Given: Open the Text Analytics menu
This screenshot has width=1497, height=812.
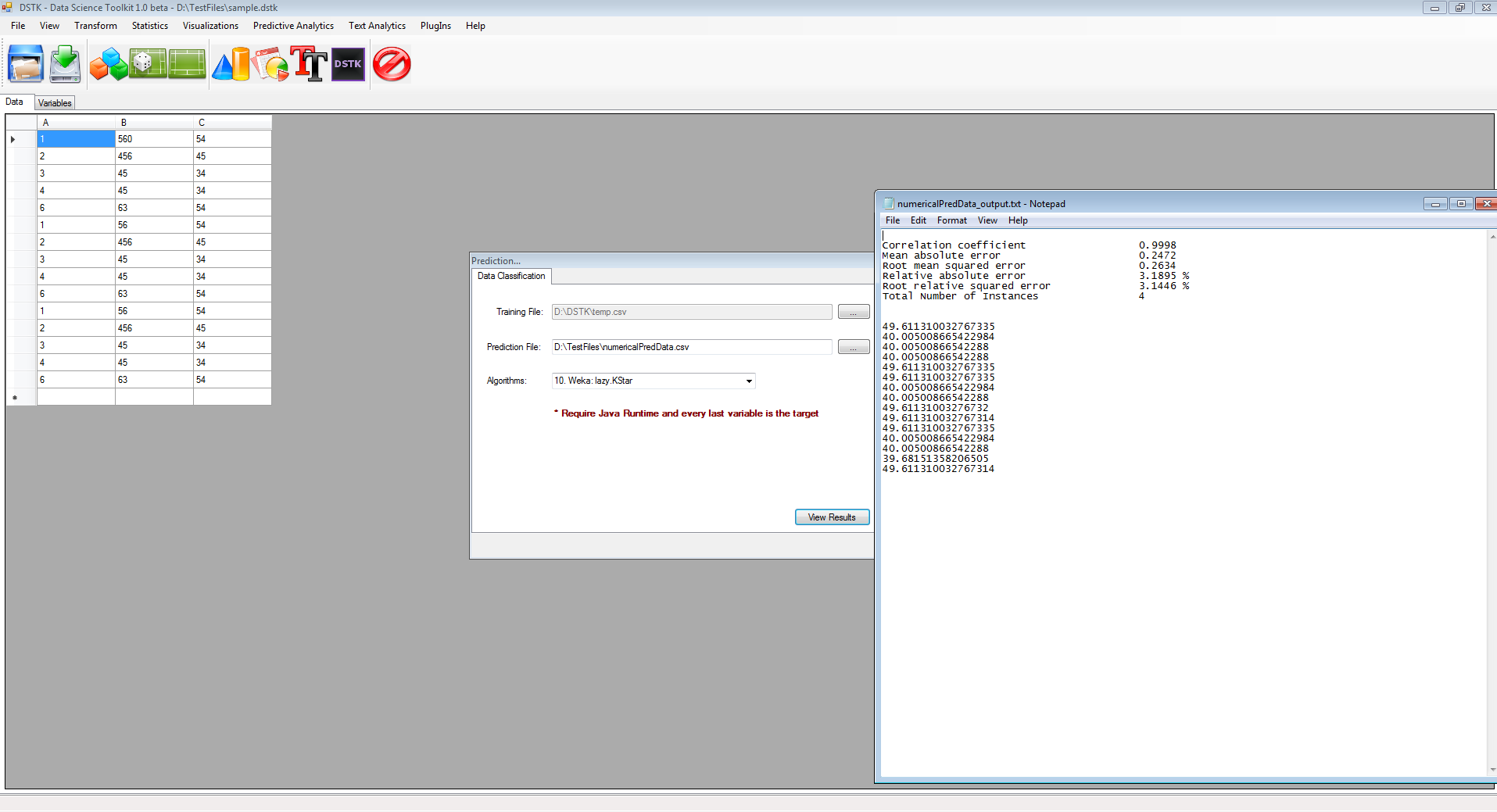Looking at the screenshot, I should (x=377, y=26).
